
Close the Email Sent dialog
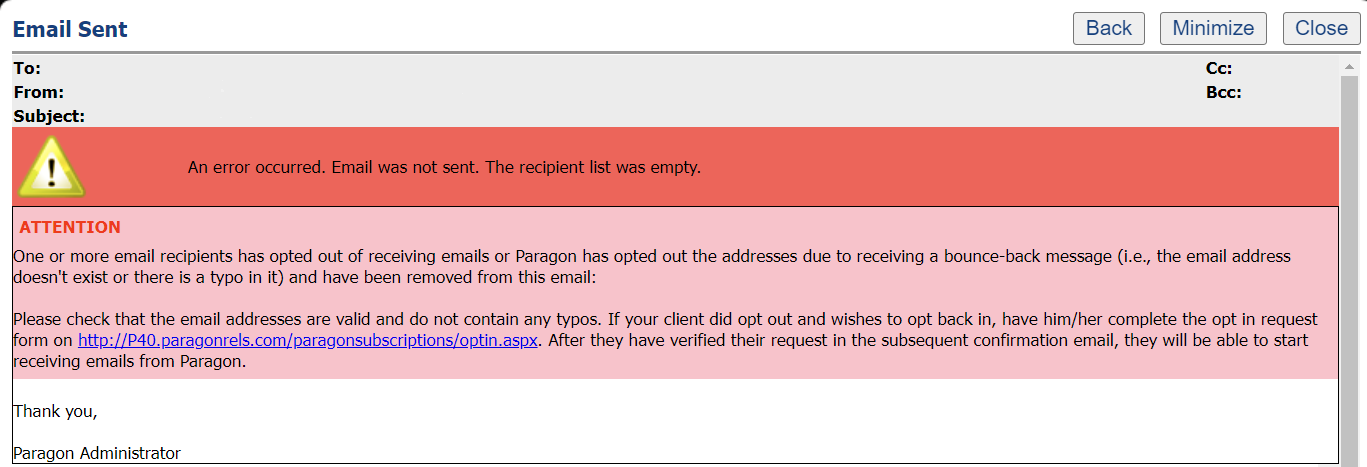(1321, 28)
